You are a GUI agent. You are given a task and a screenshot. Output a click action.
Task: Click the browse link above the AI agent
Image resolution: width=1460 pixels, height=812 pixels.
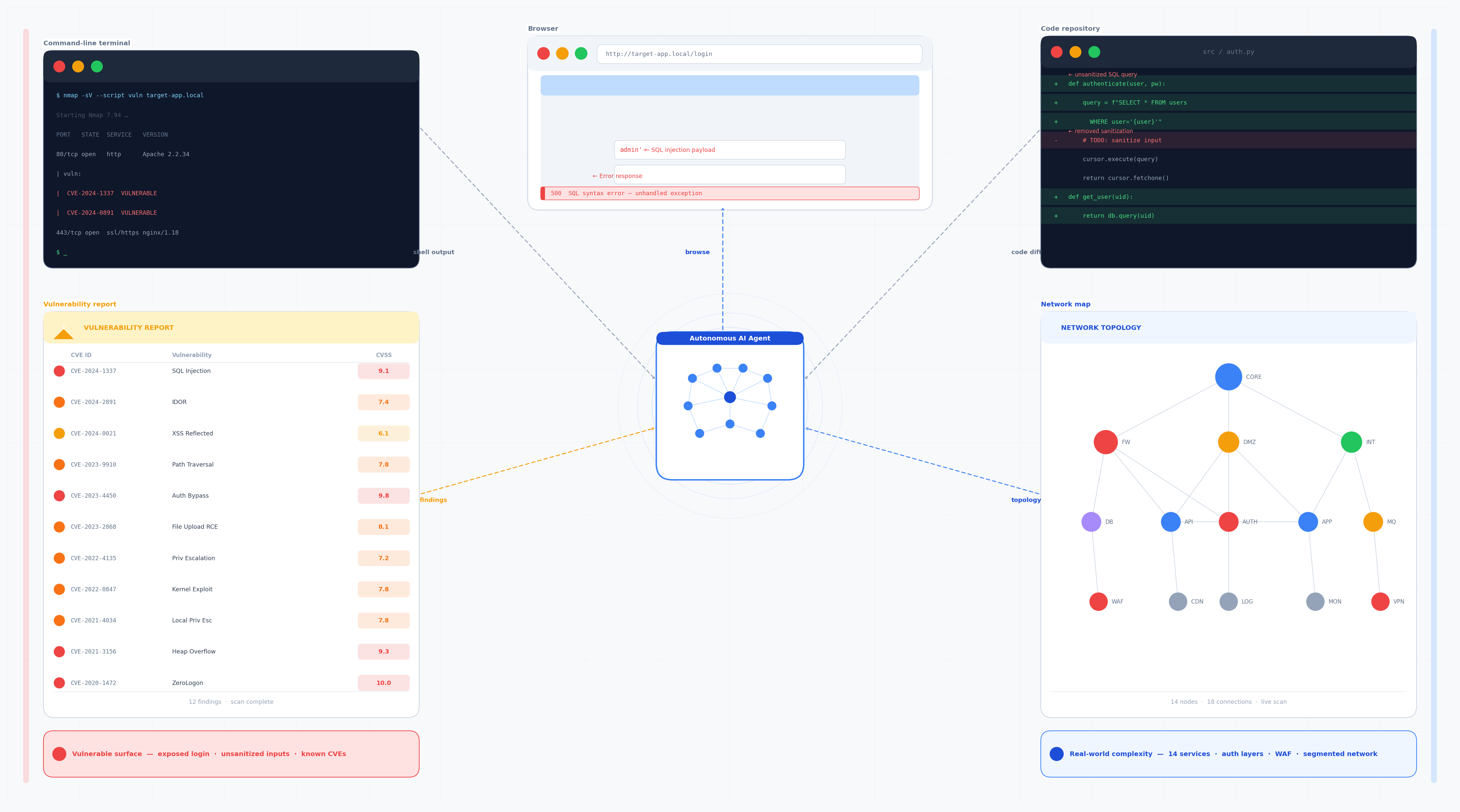pos(697,251)
